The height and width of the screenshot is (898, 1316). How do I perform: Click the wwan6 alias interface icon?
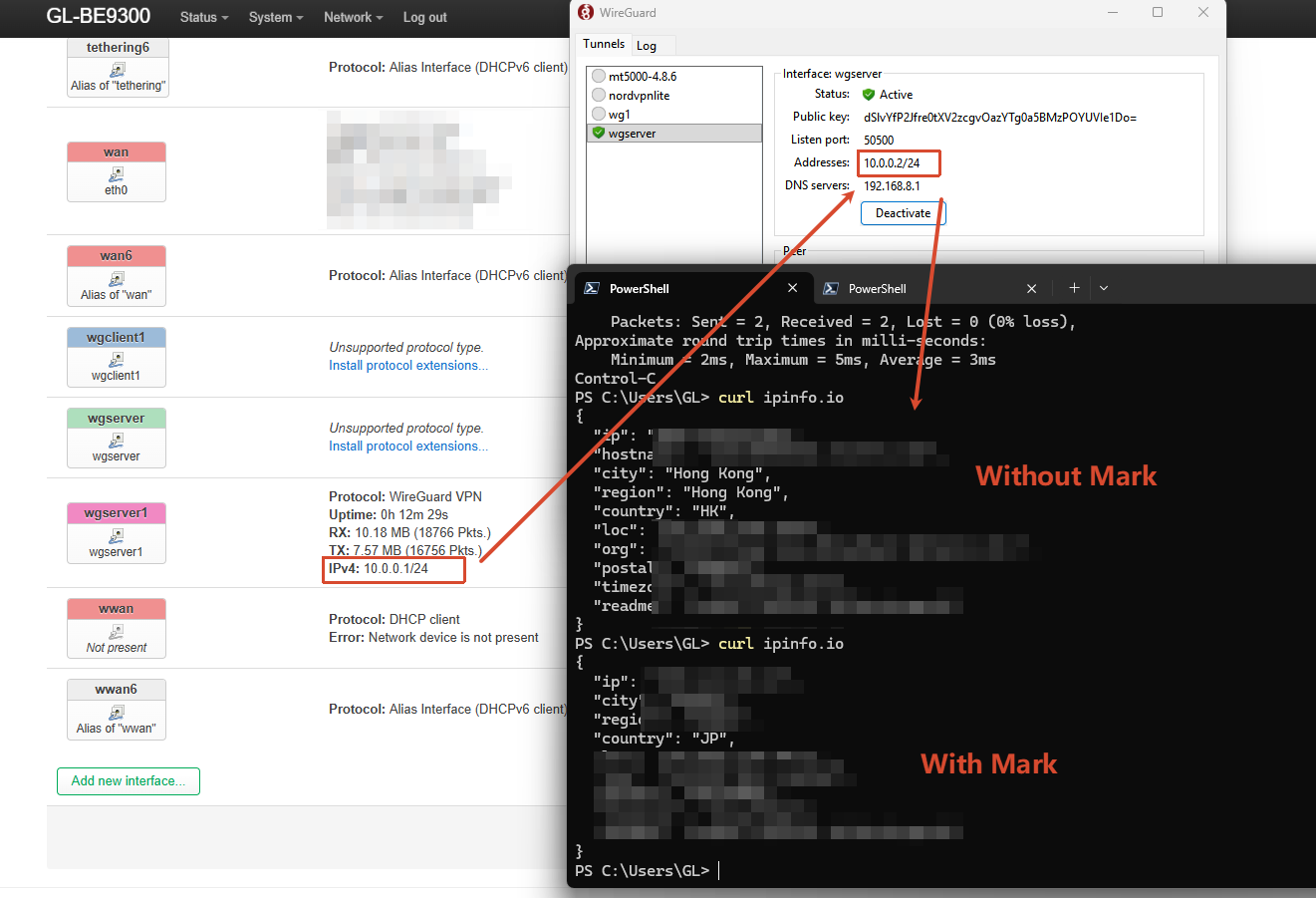click(117, 713)
